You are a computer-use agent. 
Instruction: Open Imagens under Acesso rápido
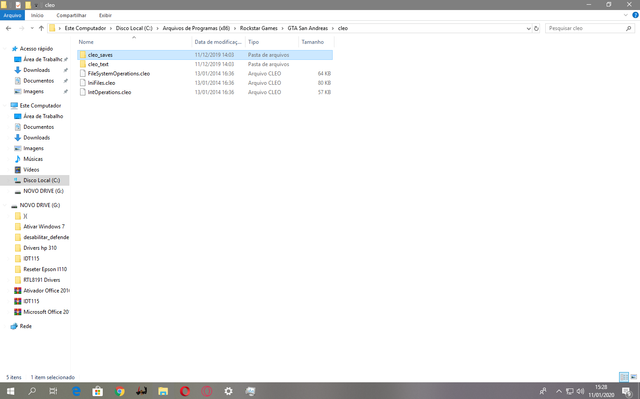point(33,91)
